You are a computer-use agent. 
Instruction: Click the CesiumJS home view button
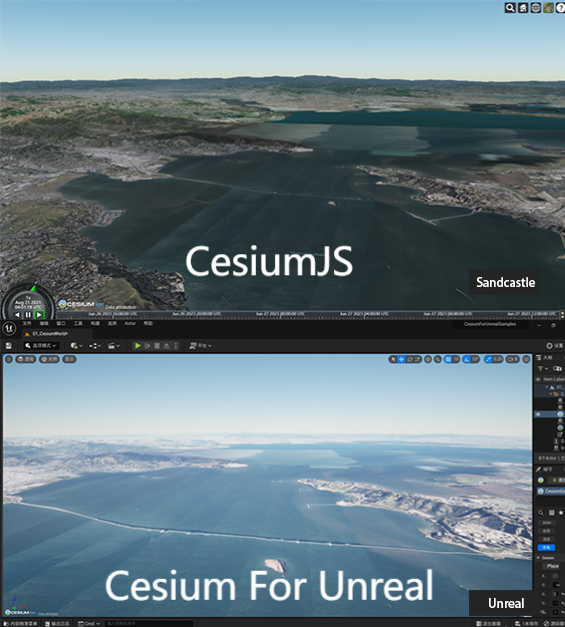click(x=523, y=8)
